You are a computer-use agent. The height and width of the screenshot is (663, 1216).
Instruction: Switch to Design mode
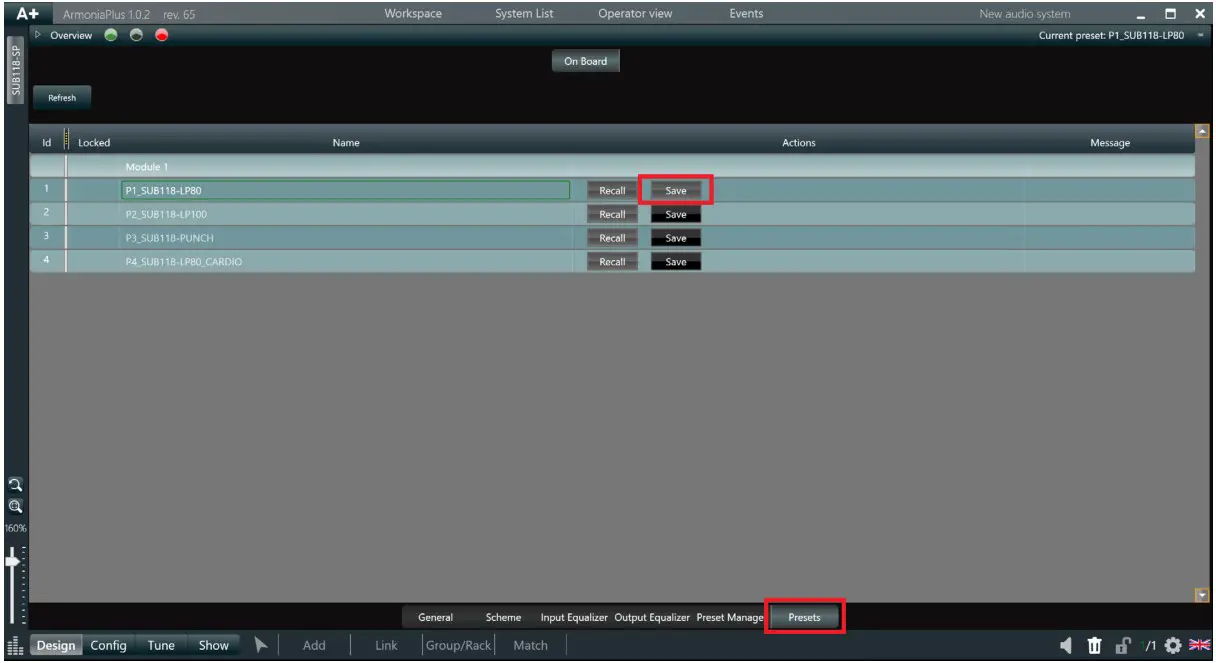coord(56,645)
